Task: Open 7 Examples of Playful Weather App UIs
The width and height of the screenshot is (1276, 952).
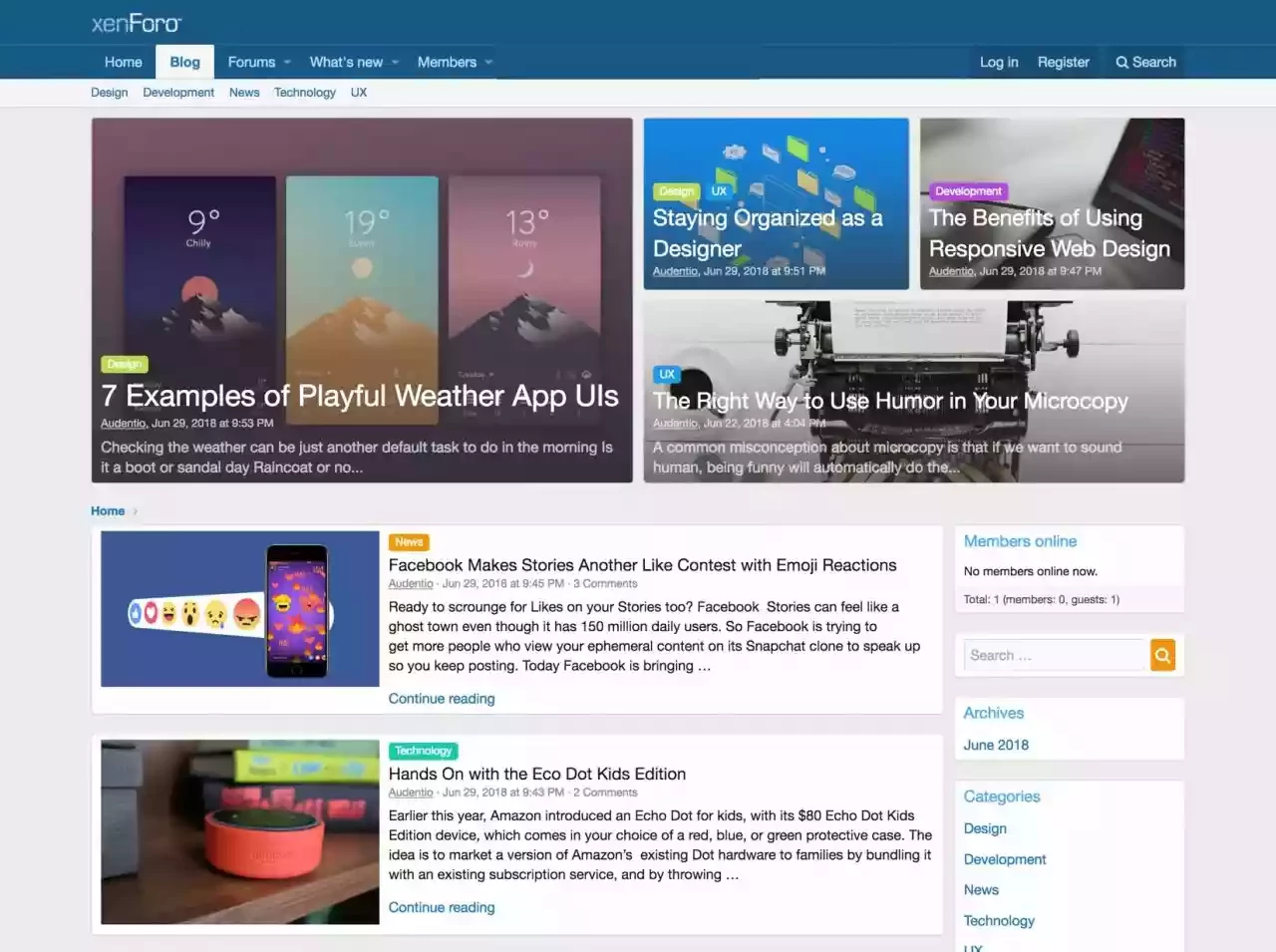Action: 360,396
